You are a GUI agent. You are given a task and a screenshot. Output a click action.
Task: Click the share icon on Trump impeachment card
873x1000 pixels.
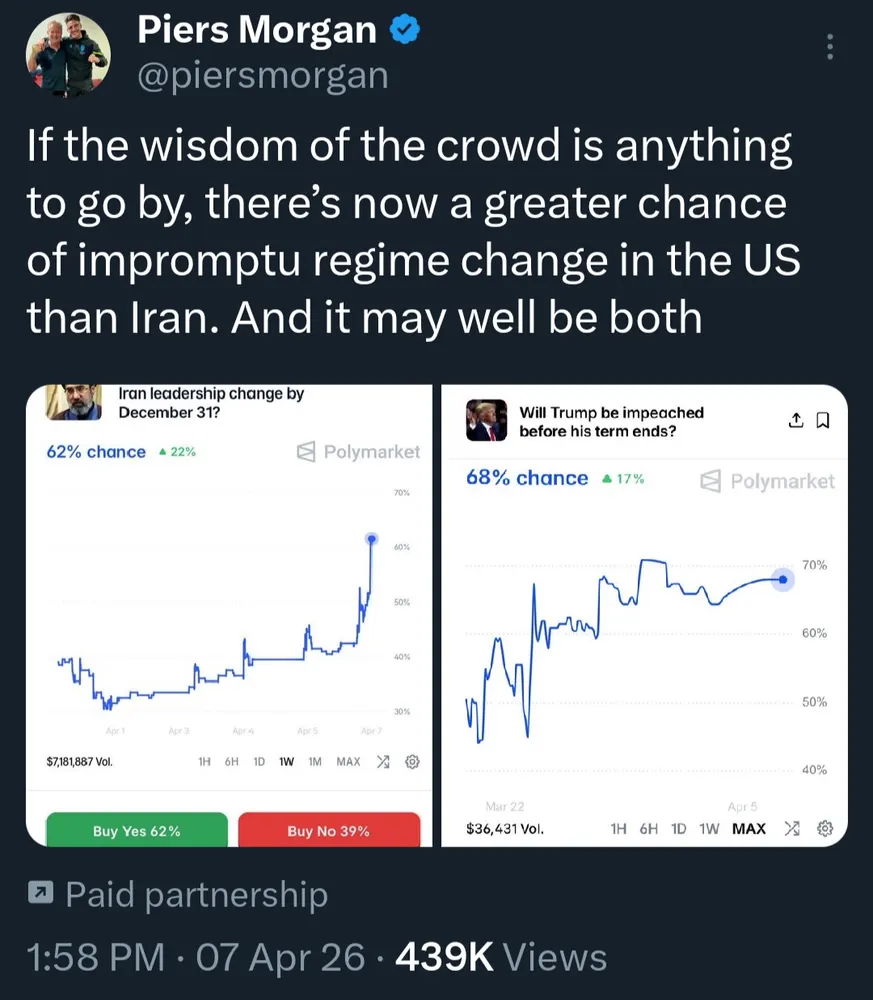click(796, 421)
